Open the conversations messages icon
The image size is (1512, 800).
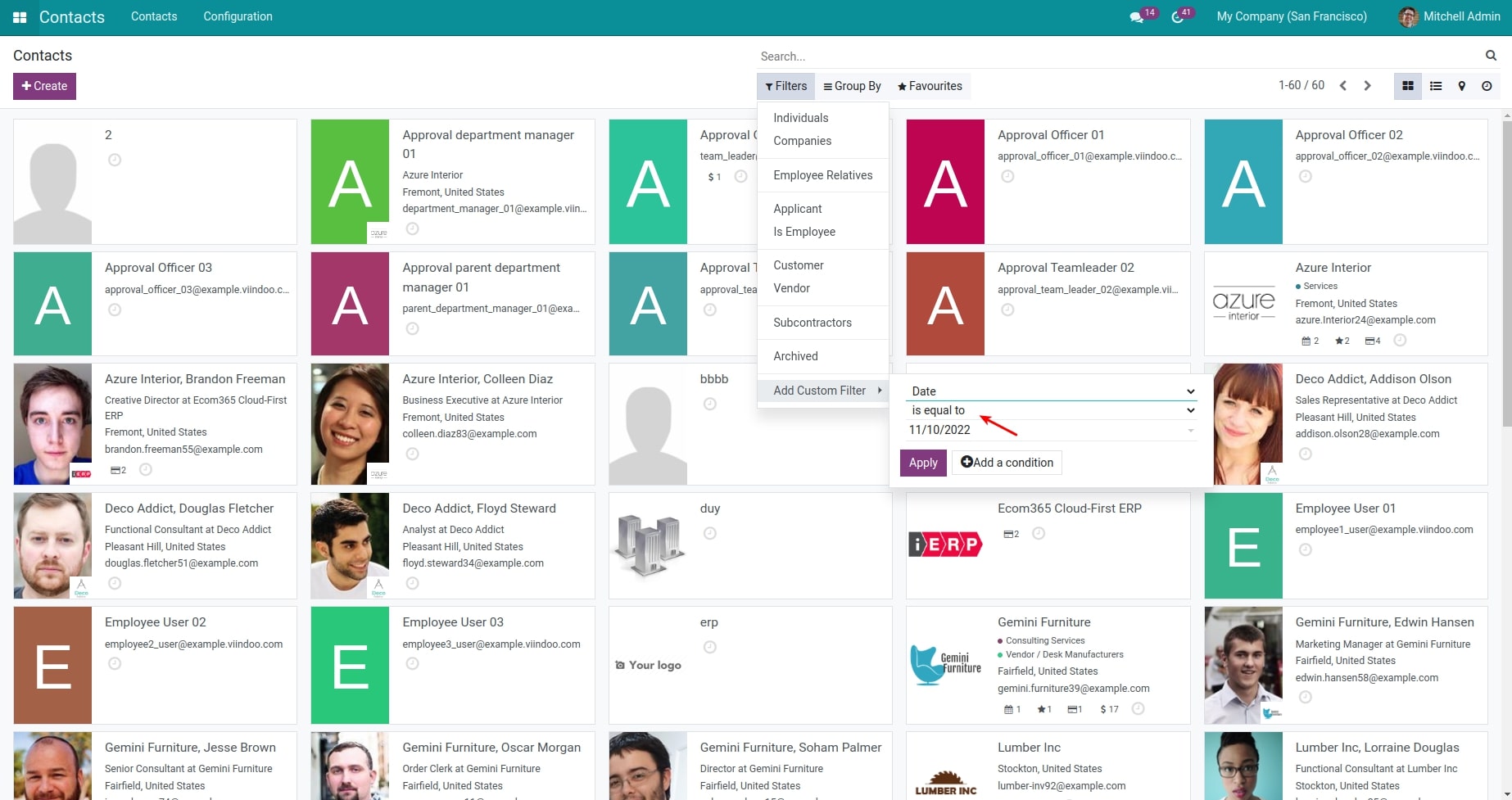pos(1136,17)
